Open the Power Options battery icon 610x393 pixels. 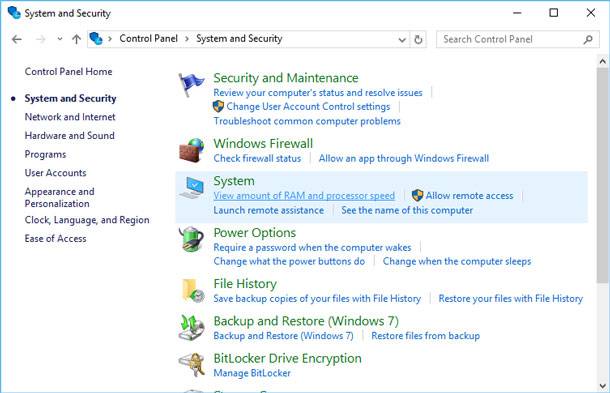pyautogui.click(x=191, y=239)
